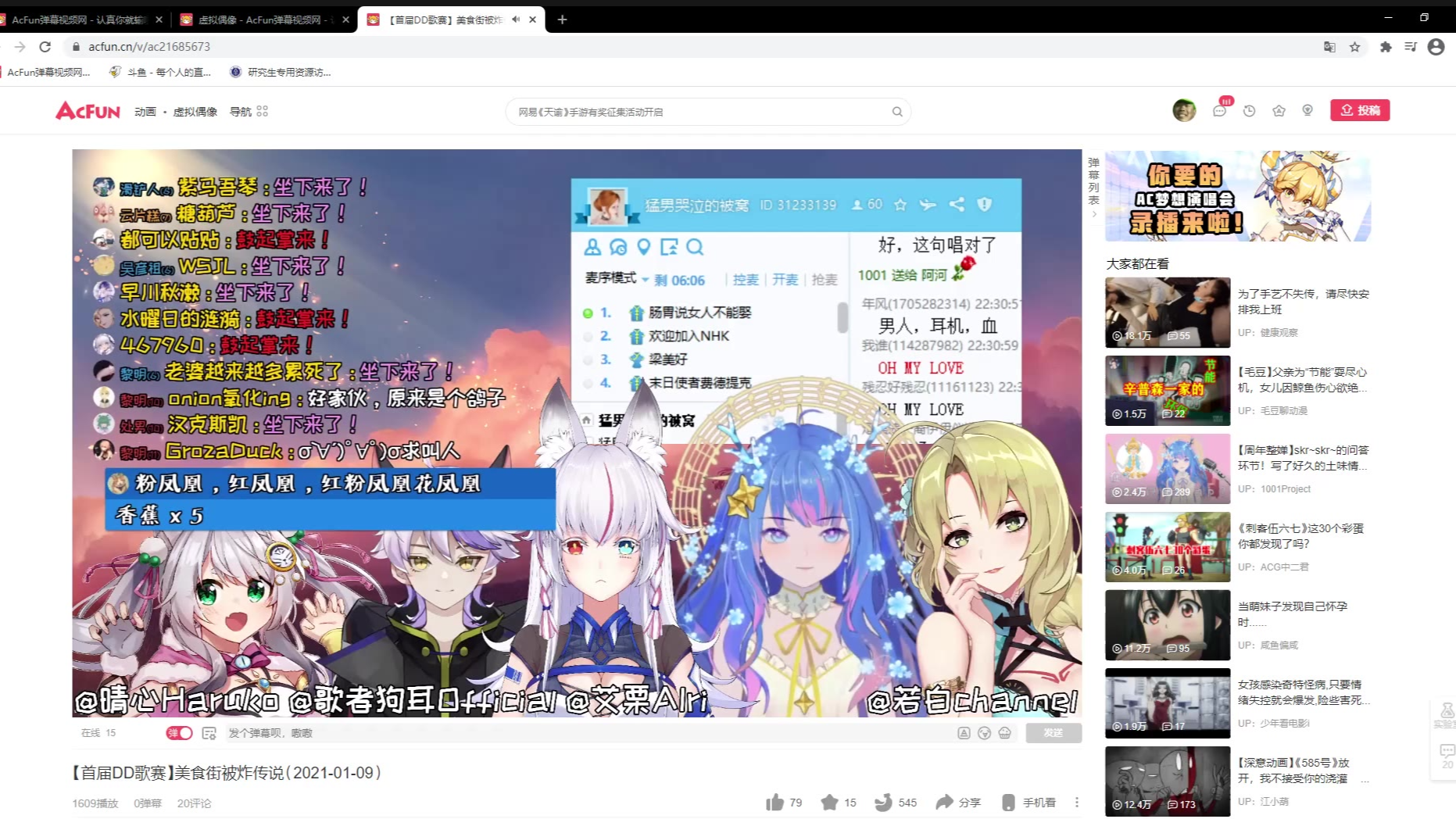This screenshot has height=819, width=1456.
Task: Open 手机看 phone viewing option
Action: 1029,803
